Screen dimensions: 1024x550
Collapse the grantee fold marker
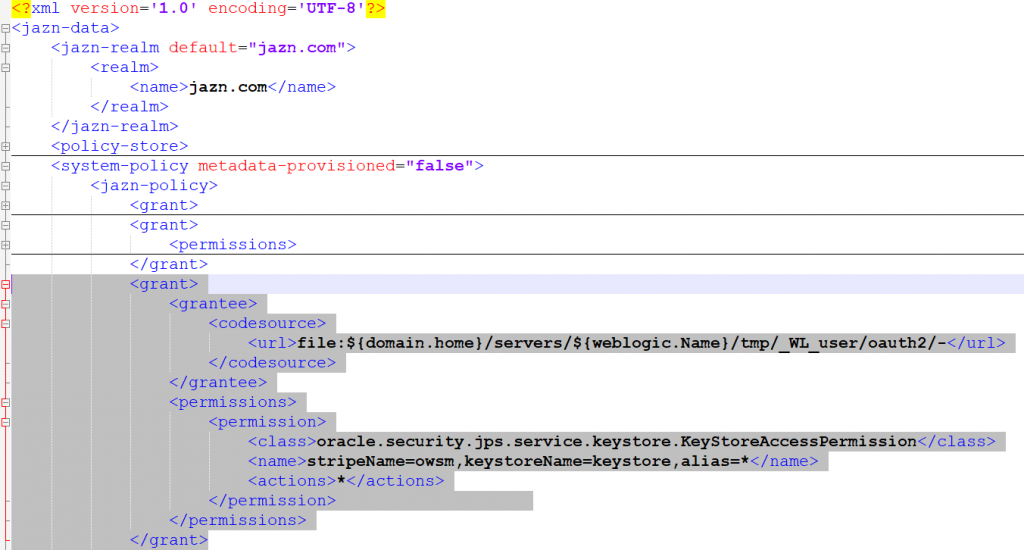click(5, 304)
